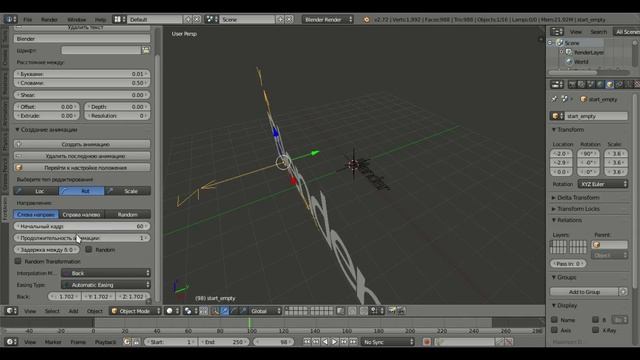Click the Удалить последнюю анимацию button
Screen dimensions: 640x360
(82, 156)
